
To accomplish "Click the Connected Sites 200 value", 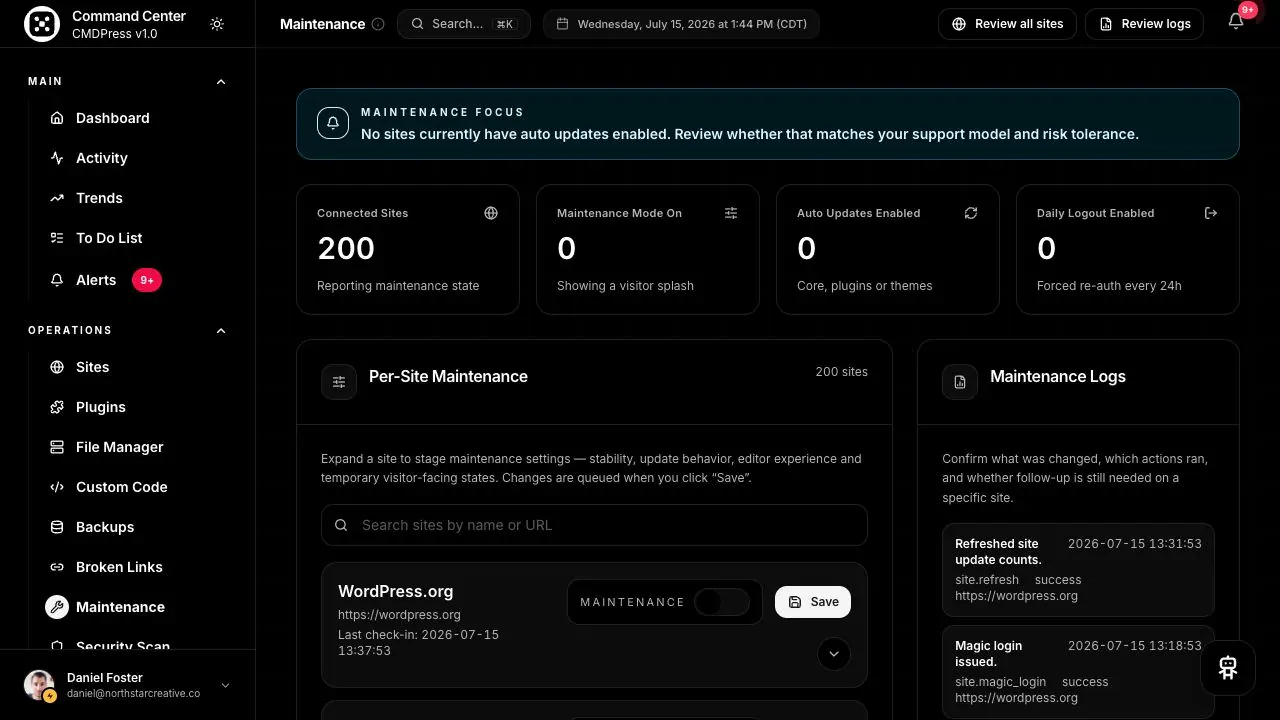I will [346, 248].
